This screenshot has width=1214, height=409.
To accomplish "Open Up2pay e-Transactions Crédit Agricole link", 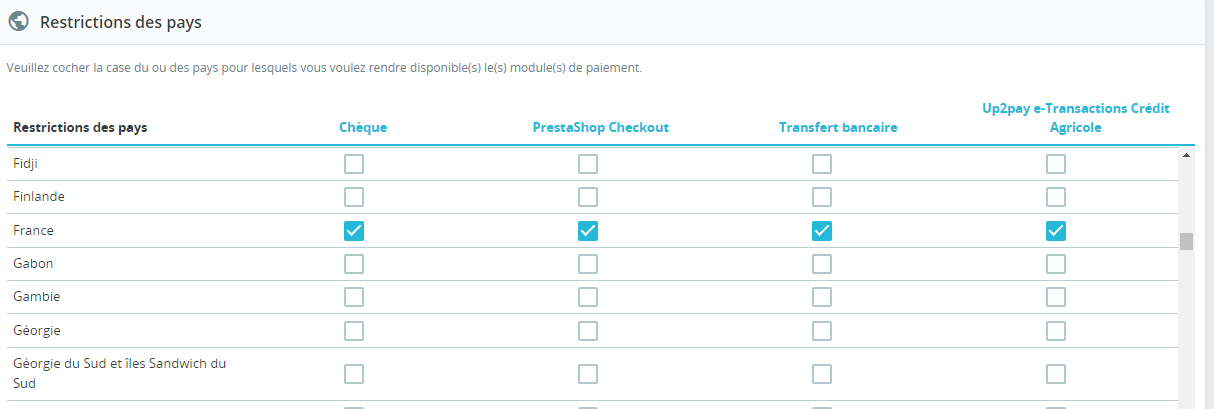I will [1075, 118].
